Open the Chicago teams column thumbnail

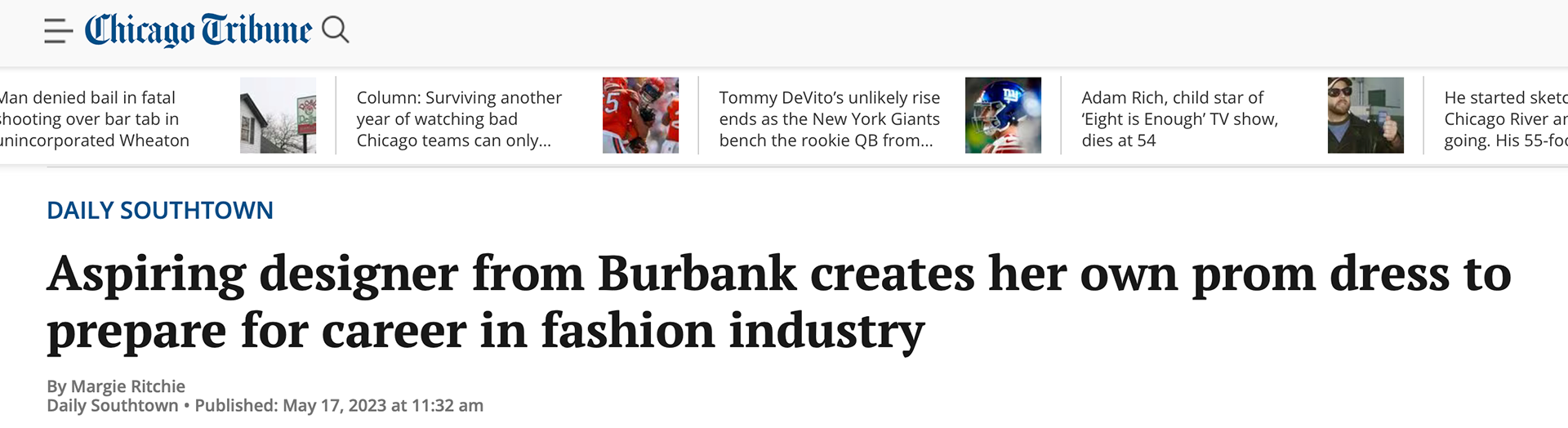coord(640,115)
